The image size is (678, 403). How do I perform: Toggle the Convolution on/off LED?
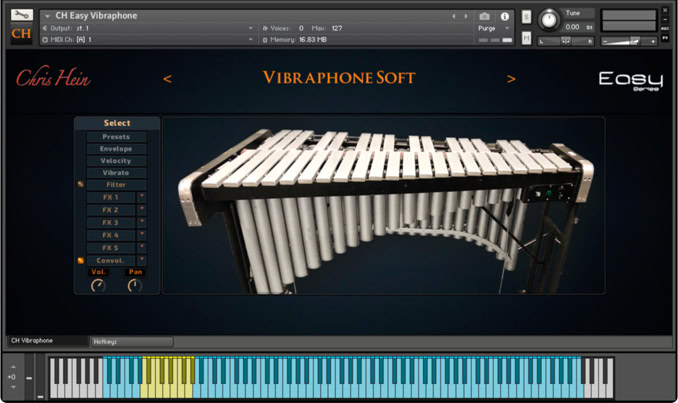coord(81,261)
